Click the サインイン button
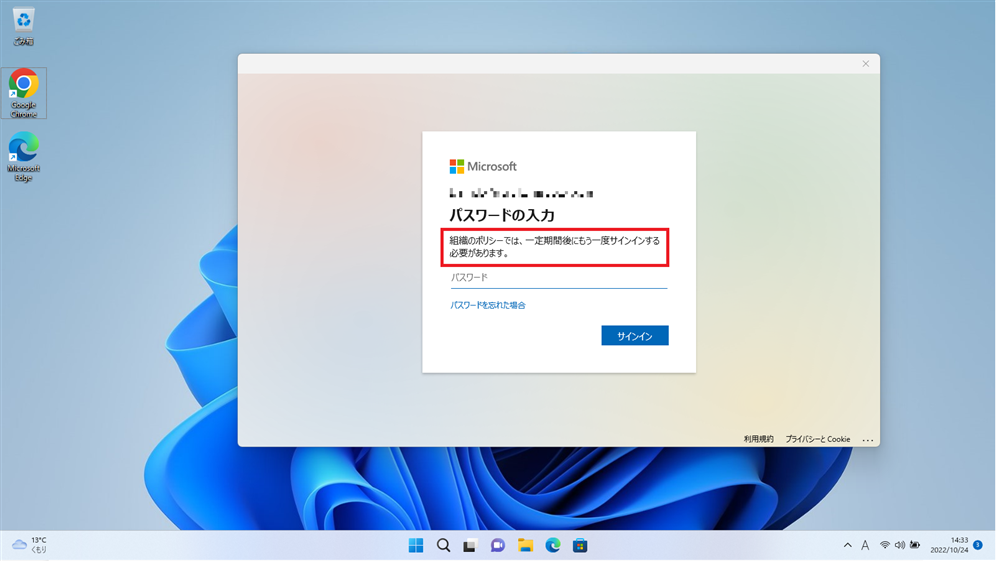 pyautogui.click(x=634, y=336)
